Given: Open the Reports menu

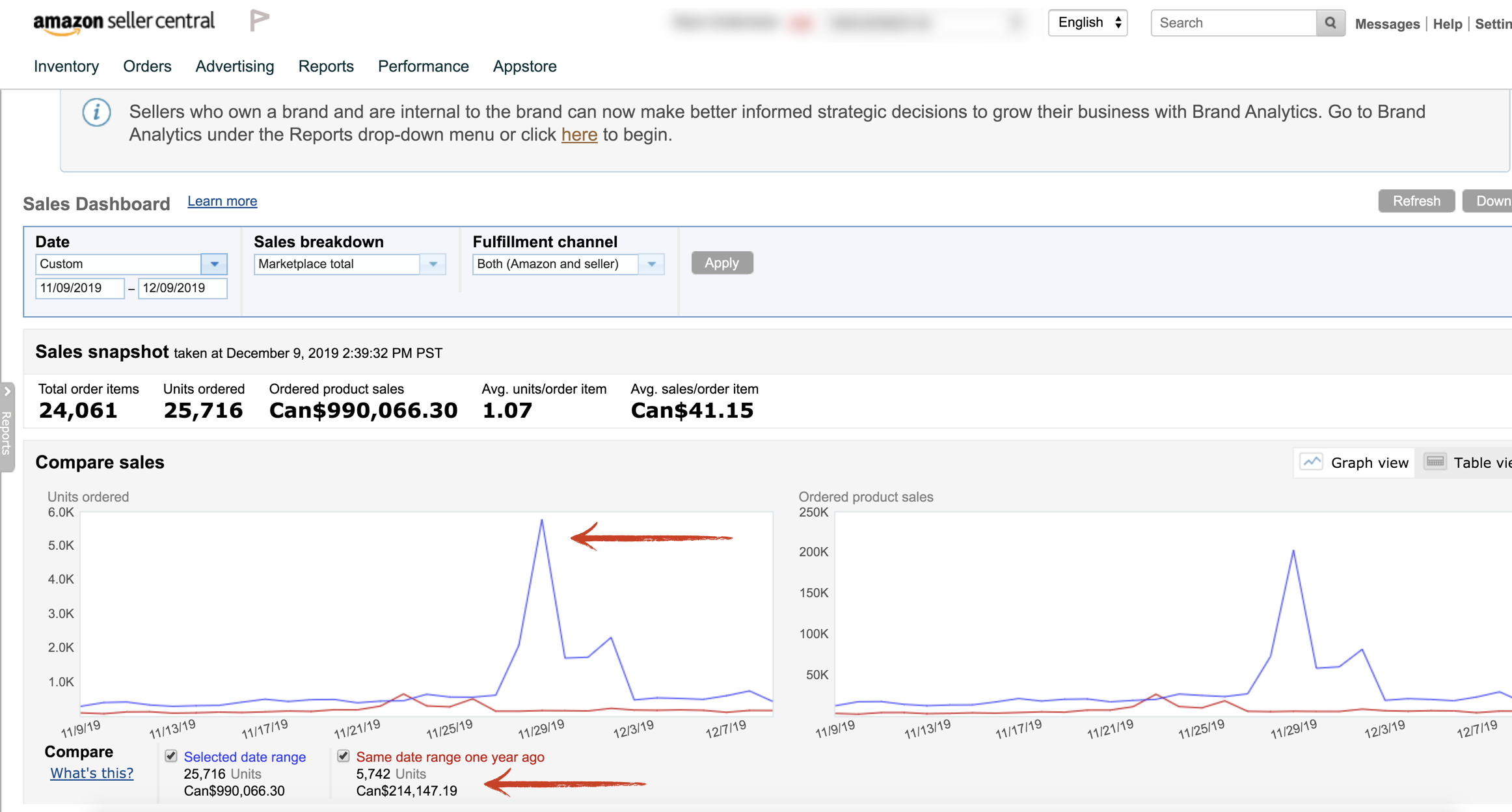Looking at the screenshot, I should point(326,66).
